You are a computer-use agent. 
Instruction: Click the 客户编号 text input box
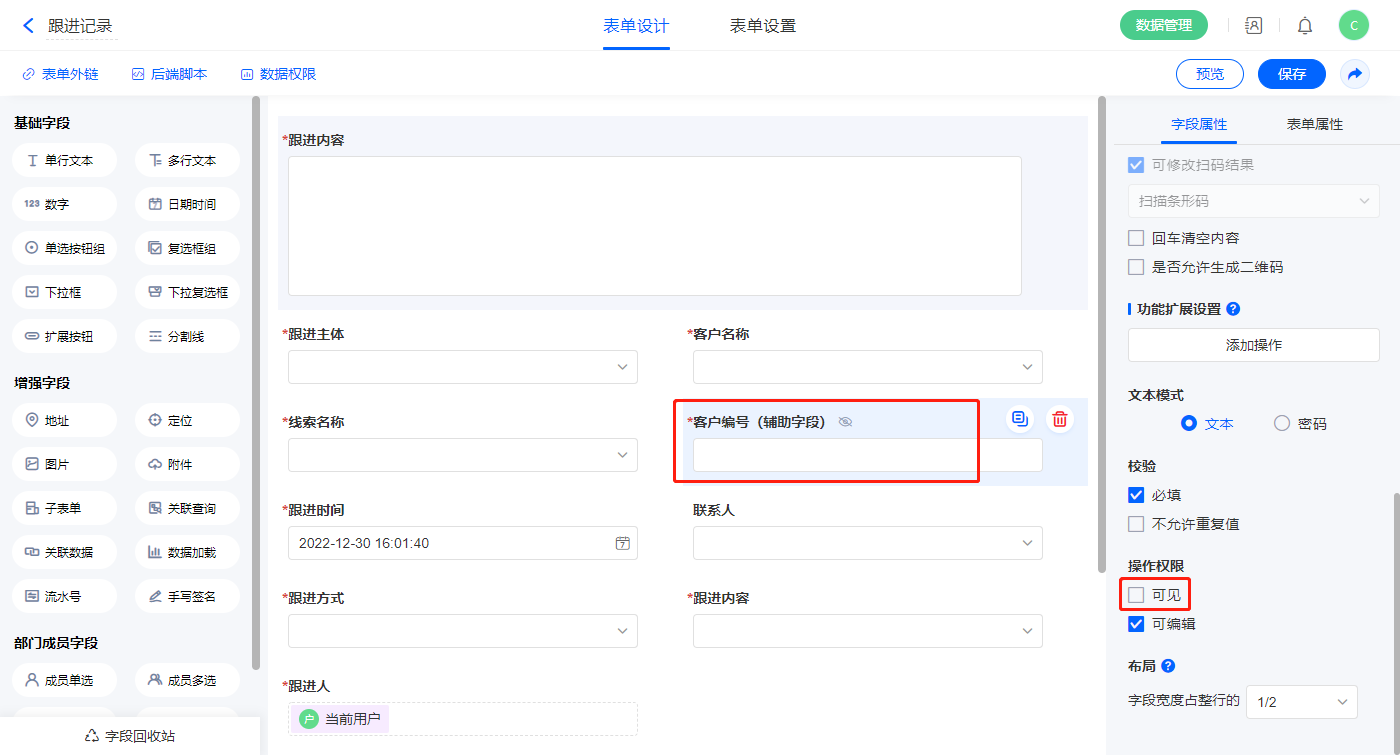coord(867,455)
